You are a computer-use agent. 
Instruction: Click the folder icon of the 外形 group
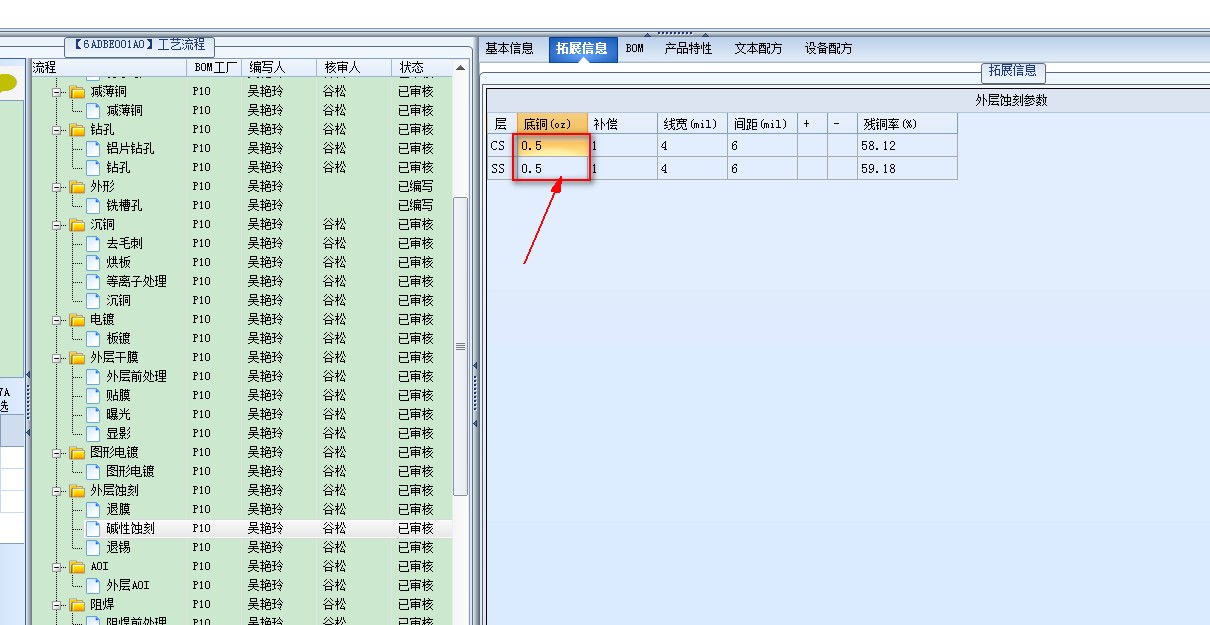click(78, 186)
